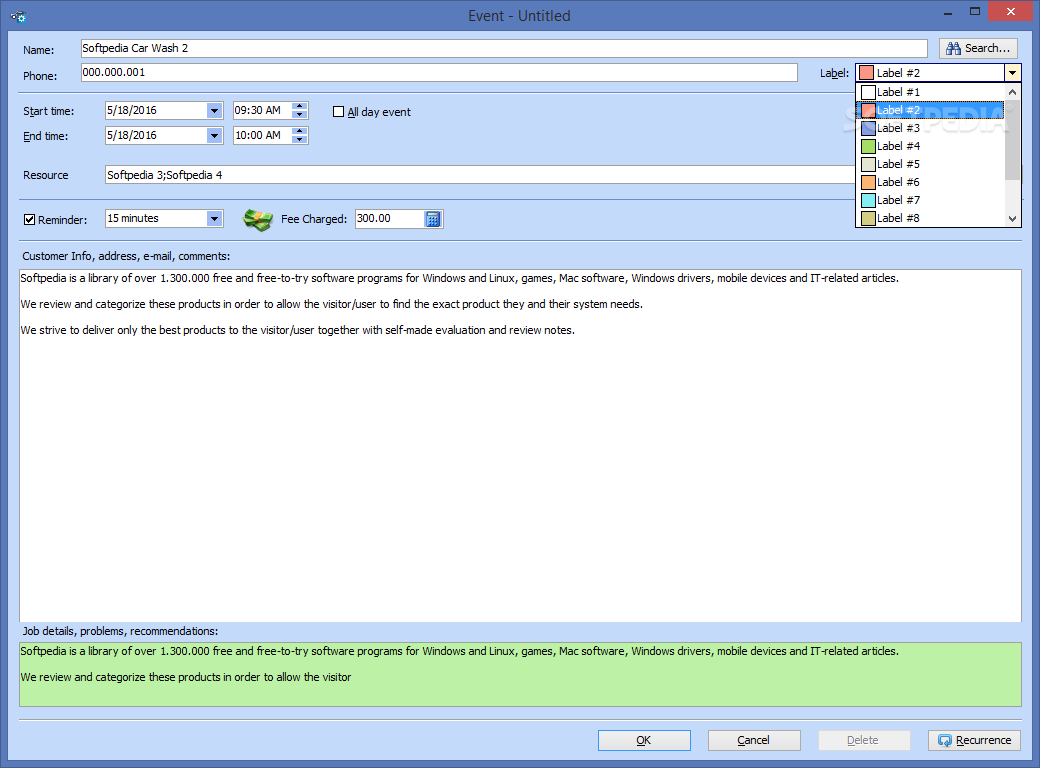Click the Cancel button

pos(753,740)
